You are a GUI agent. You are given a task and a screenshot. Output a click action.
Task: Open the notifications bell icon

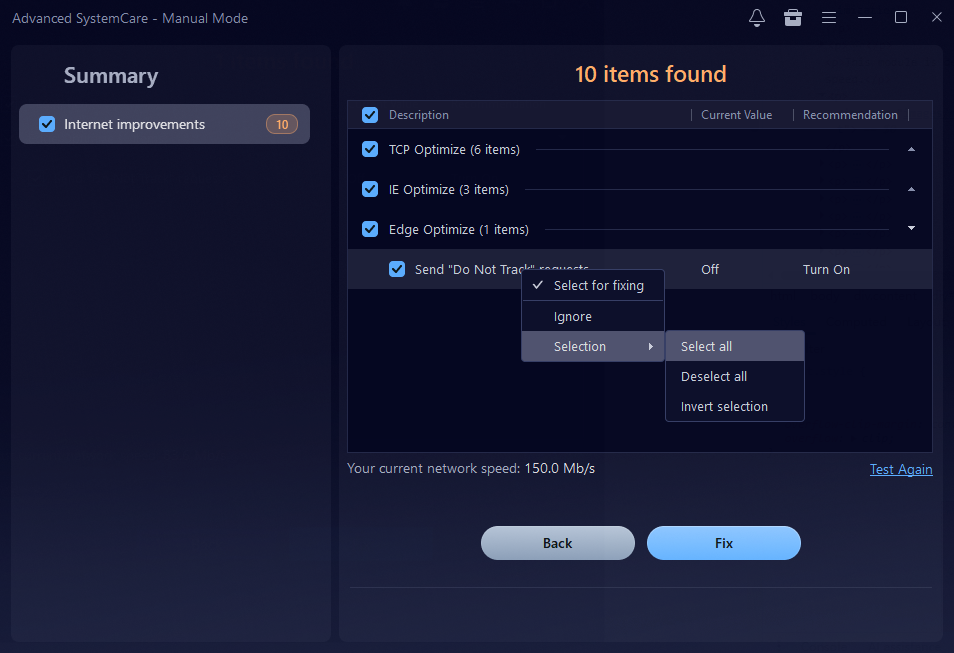(x=757, y=18)
